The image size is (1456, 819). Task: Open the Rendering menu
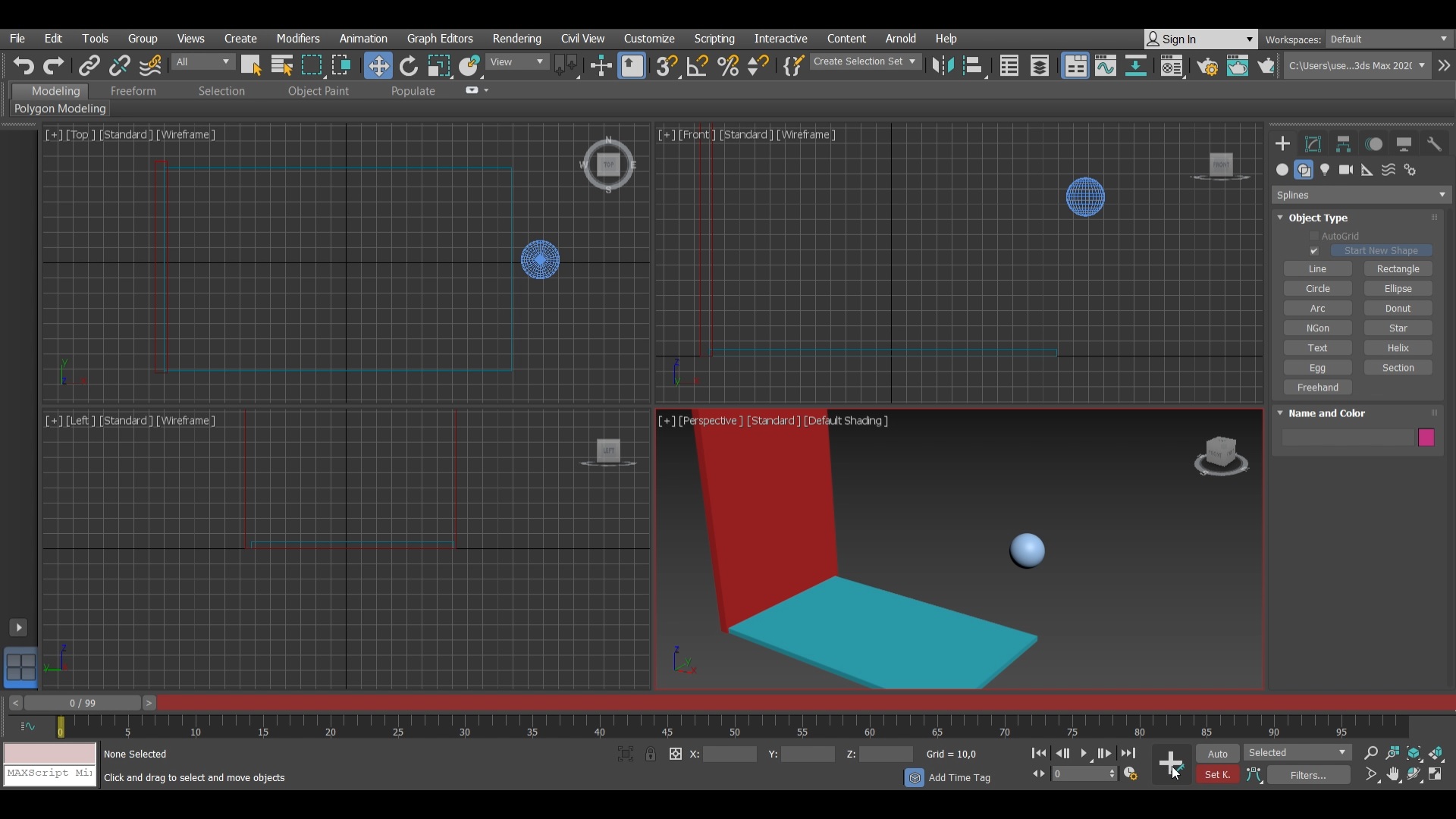[x=516, y=39]
